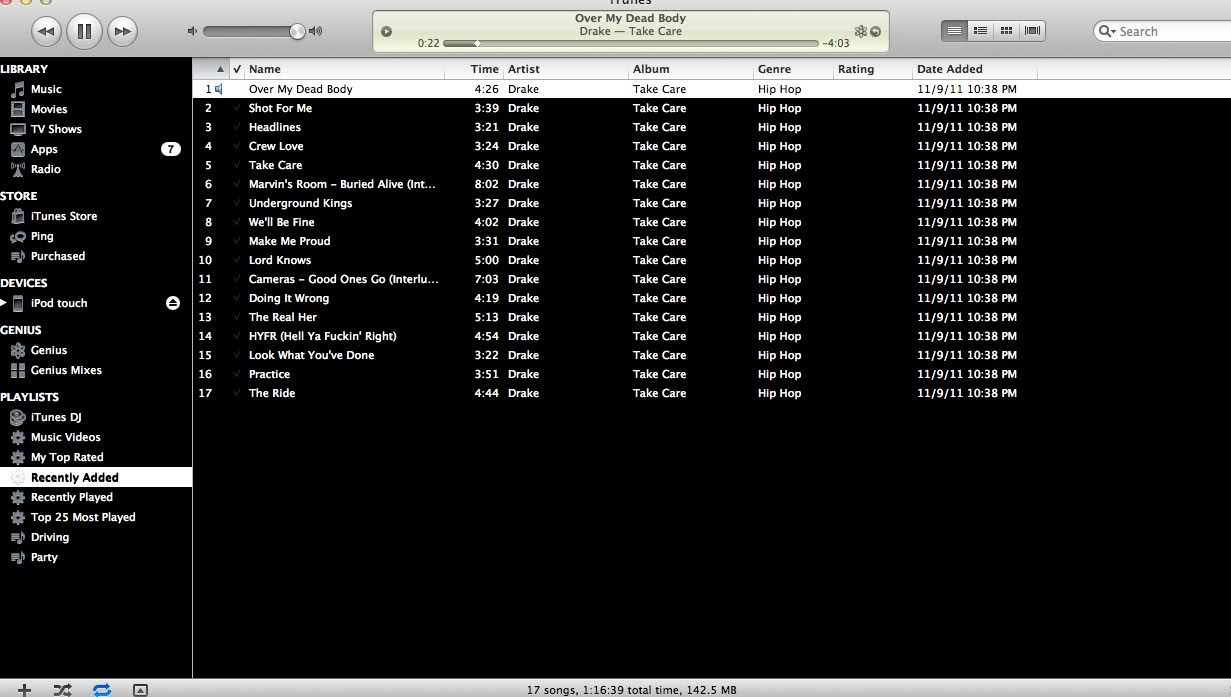
Task: Go to the iTunes Store
Action: point(64,216)
